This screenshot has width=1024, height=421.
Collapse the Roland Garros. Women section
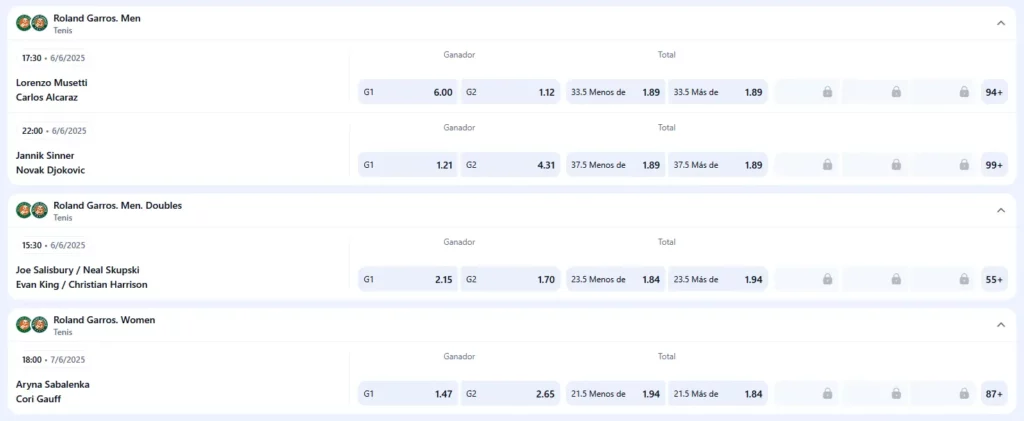1000,325
